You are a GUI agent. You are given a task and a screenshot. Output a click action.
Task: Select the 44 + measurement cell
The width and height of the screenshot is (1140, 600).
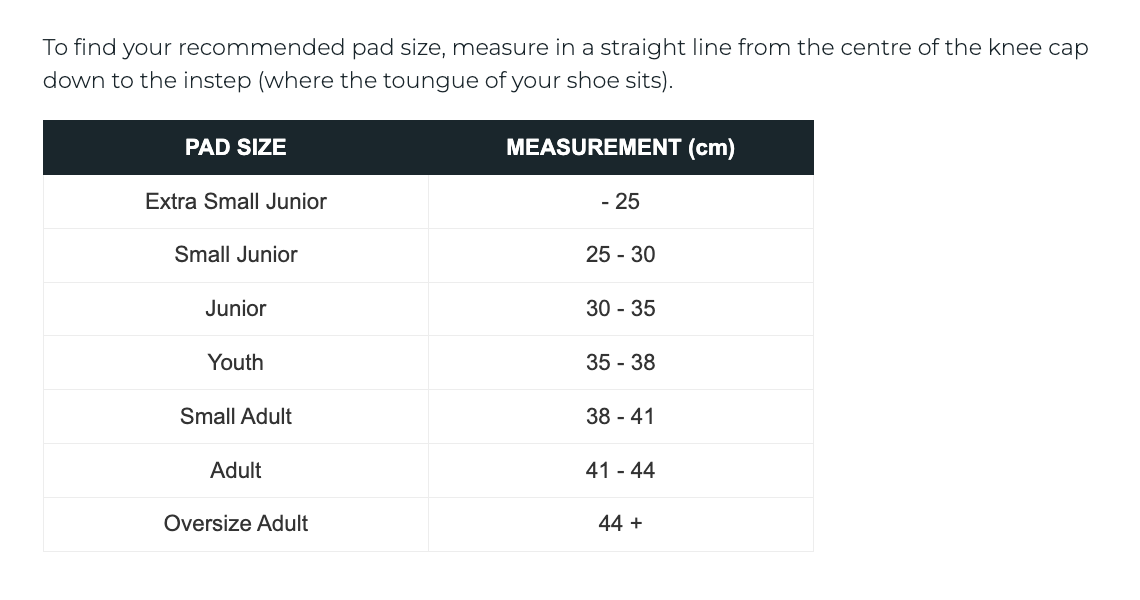620,524
